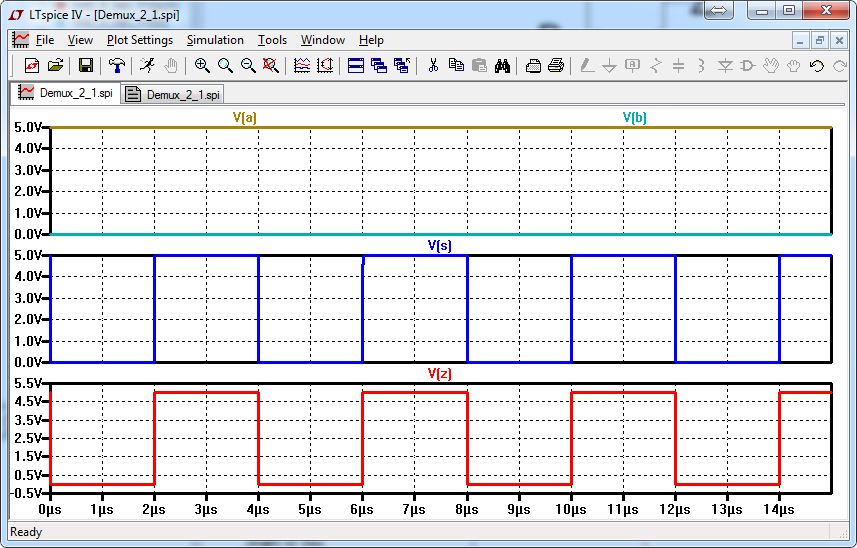The image size is (857, 548).
Task: Click the Autorange plot icon
Action: point(325,66)
